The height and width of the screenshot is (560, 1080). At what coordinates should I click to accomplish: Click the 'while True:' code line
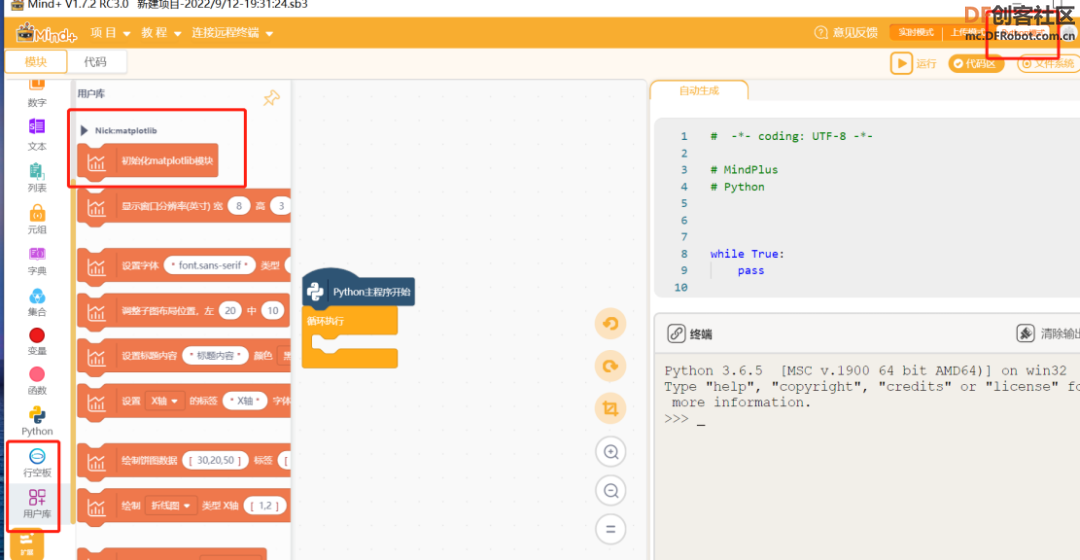(747, 253)
